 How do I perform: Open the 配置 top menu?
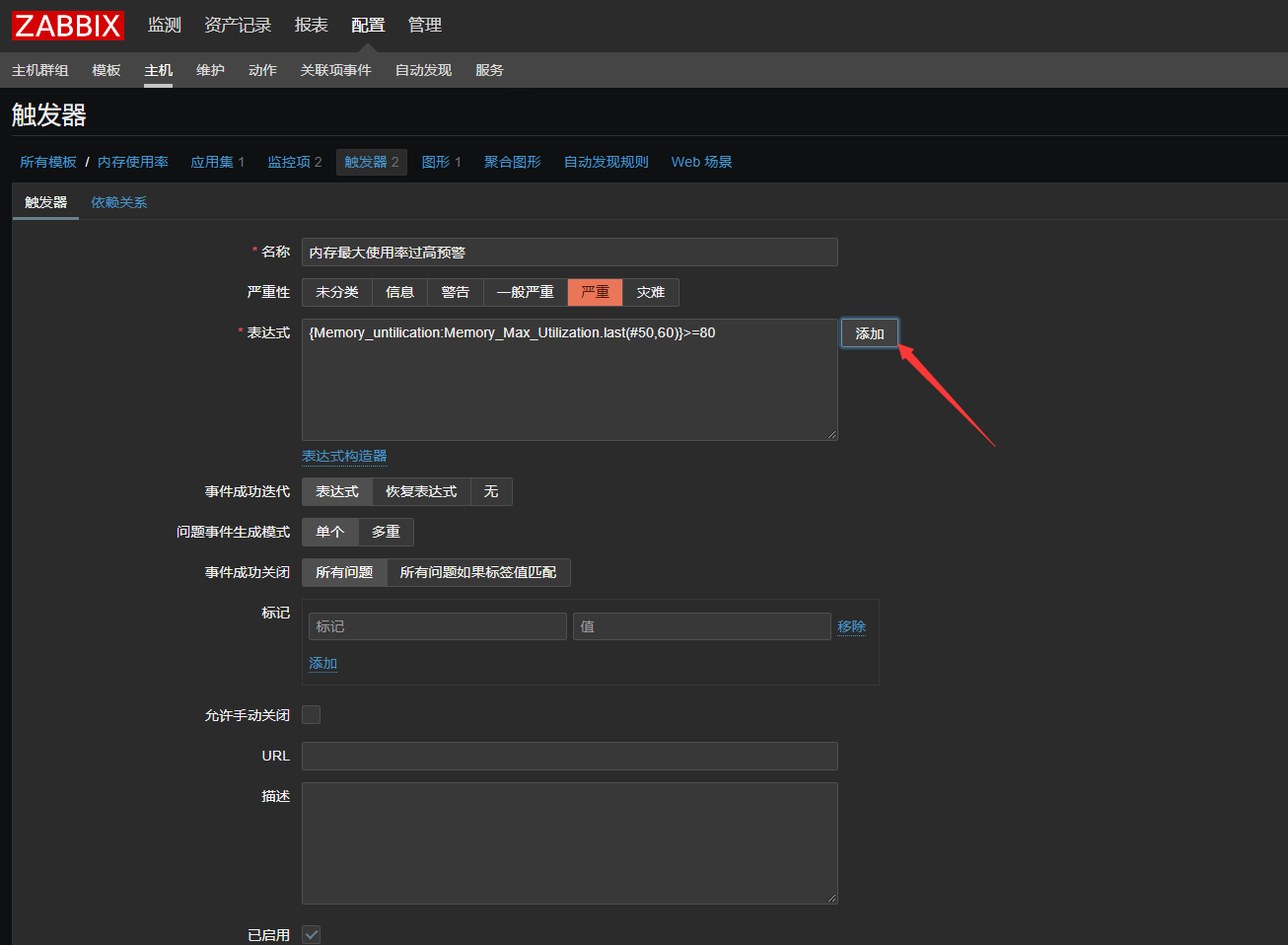tap(368, 26)
